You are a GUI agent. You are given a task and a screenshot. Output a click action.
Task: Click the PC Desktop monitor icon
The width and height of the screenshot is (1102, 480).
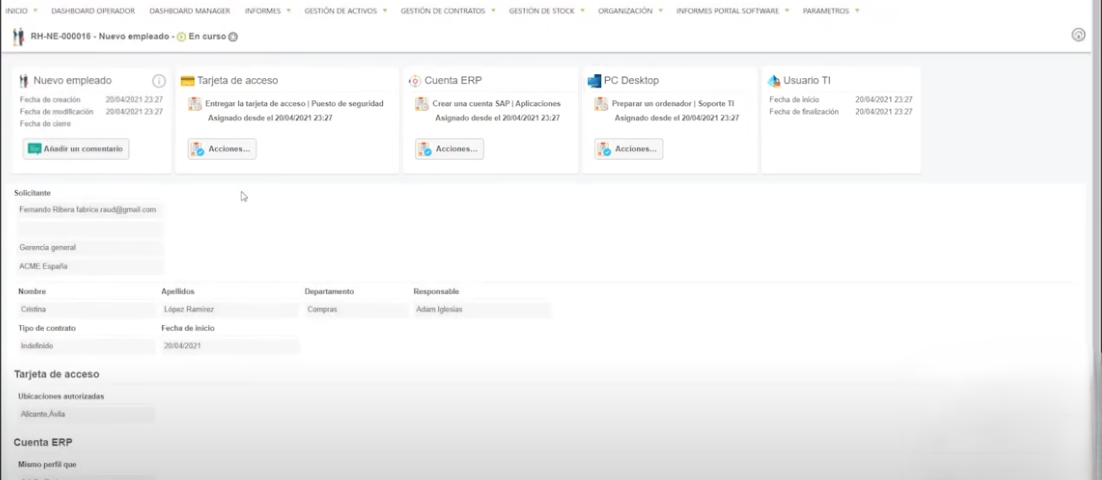pos(594,81)
